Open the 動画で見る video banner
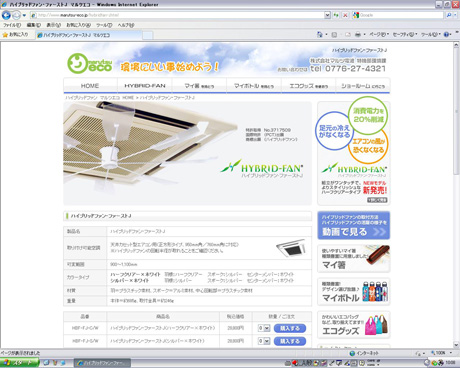 click(354, 225)
